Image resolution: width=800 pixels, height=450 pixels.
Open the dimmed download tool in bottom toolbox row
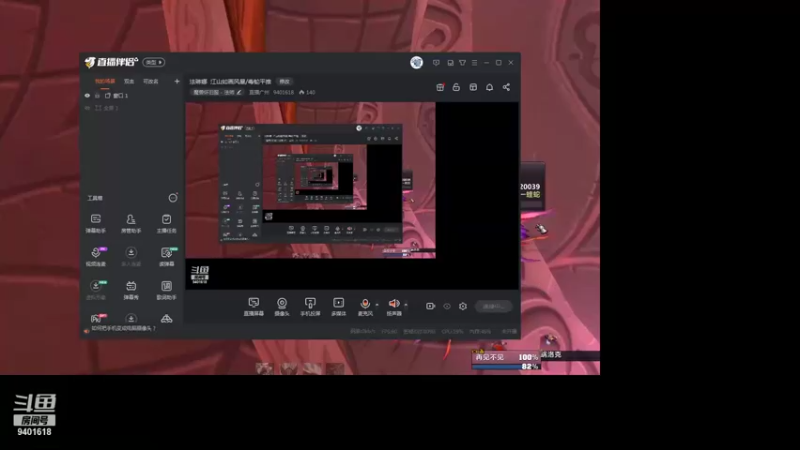(131, 318)
